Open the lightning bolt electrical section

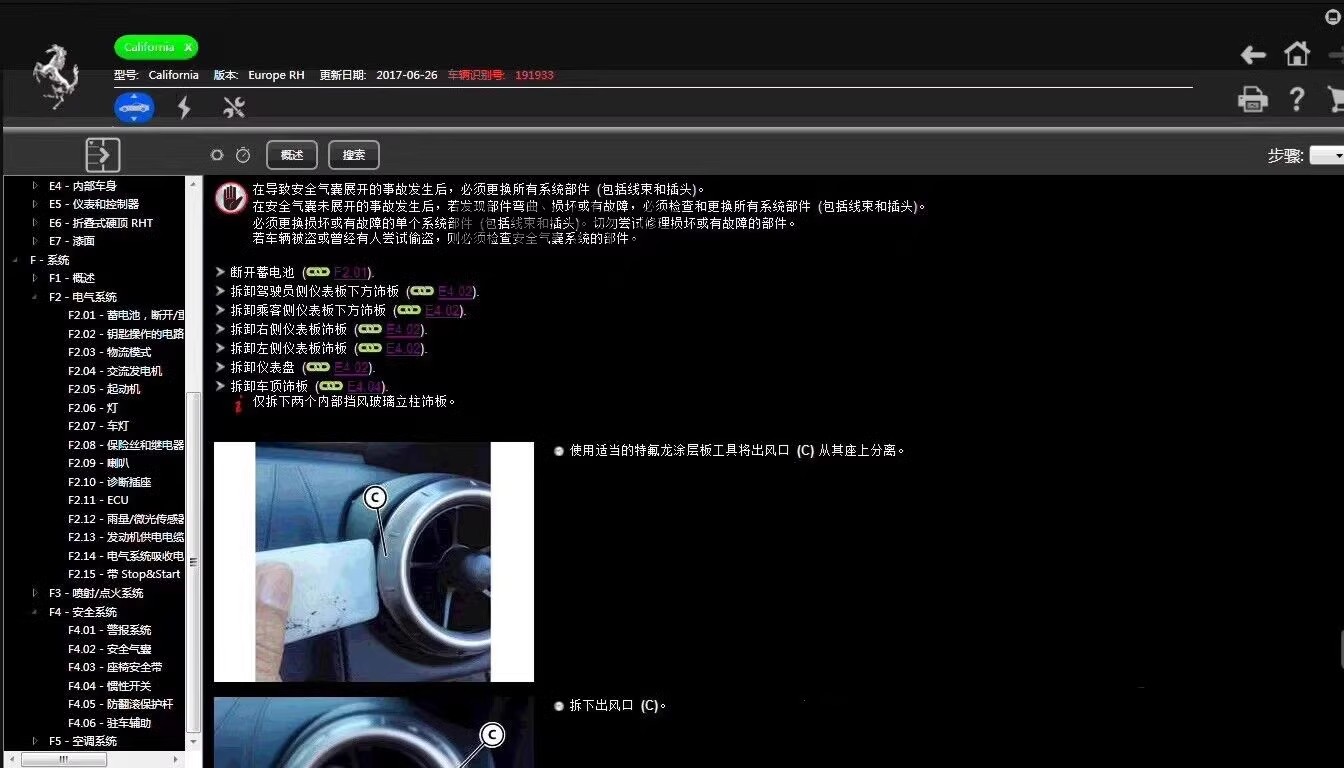[x=184, y=107]
